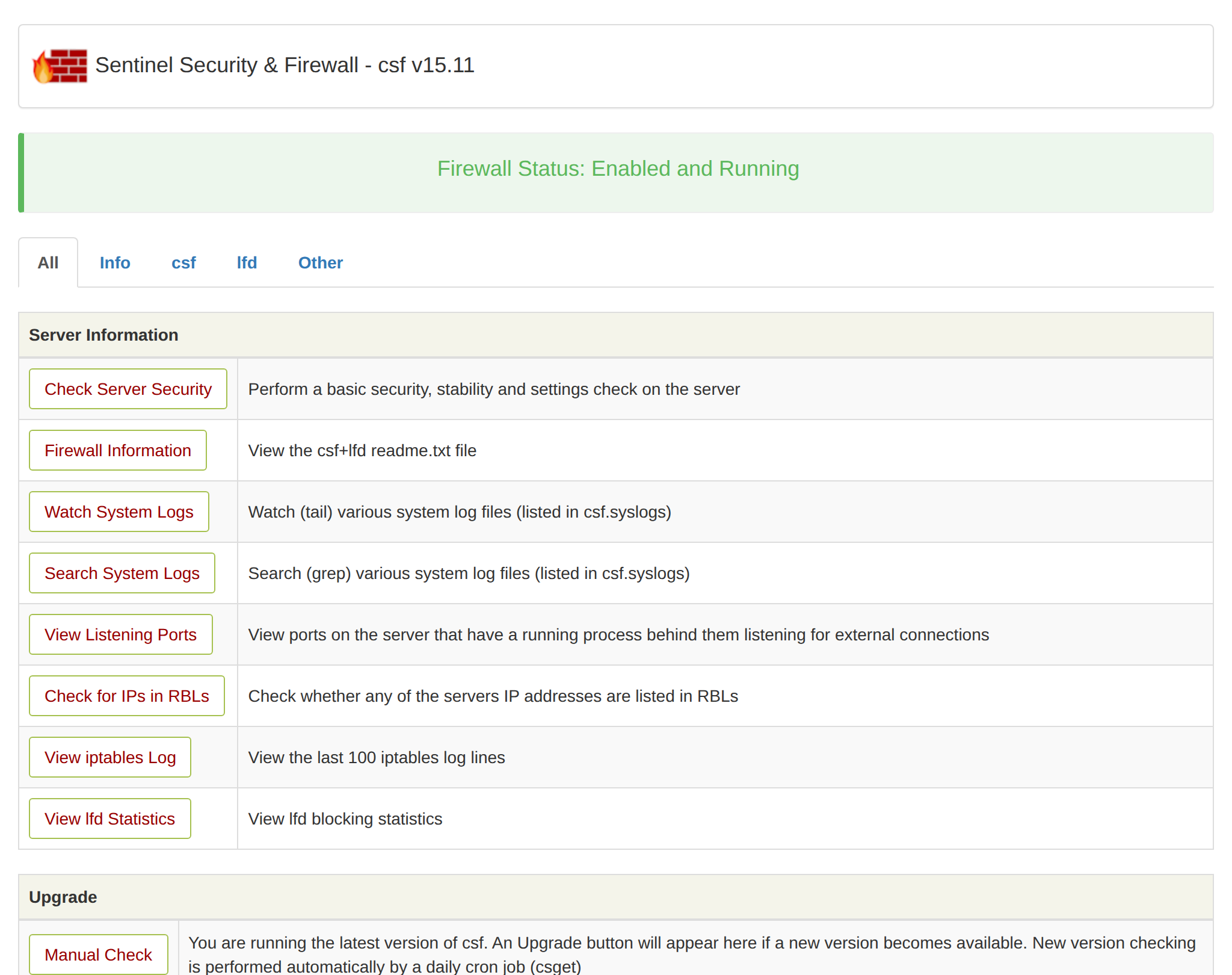Click Check Server Security button
This screenshot has height=975, width=1232.
(128, 389)
